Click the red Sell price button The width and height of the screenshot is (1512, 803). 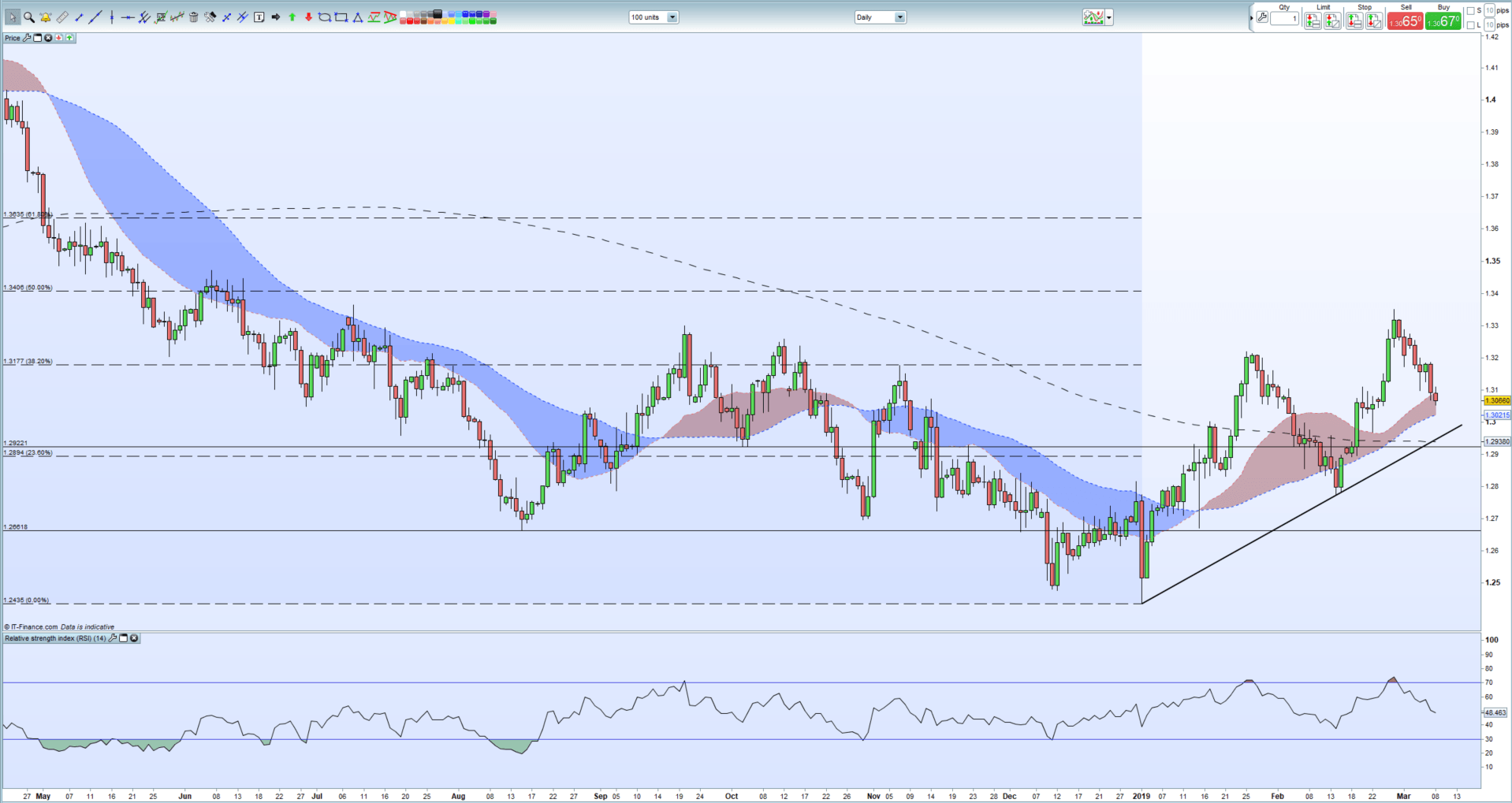1405,20
